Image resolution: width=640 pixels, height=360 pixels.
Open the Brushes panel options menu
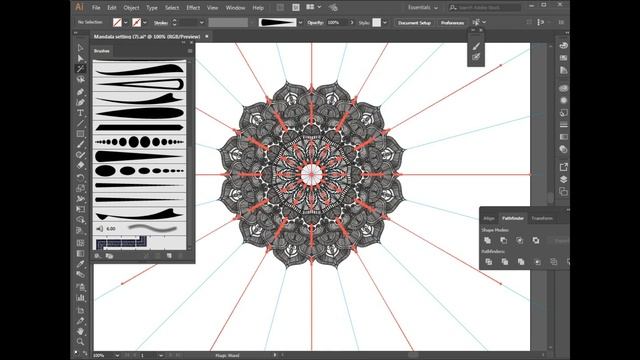190,51
